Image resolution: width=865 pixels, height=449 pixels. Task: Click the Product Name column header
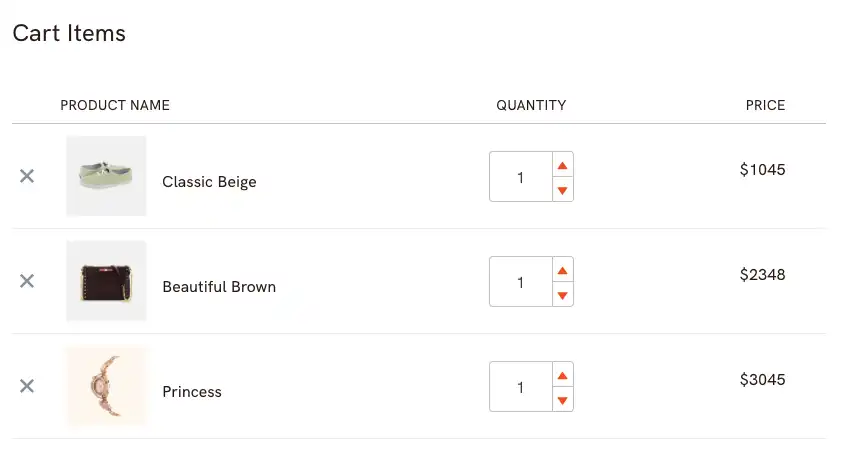(x=115, y=105)
